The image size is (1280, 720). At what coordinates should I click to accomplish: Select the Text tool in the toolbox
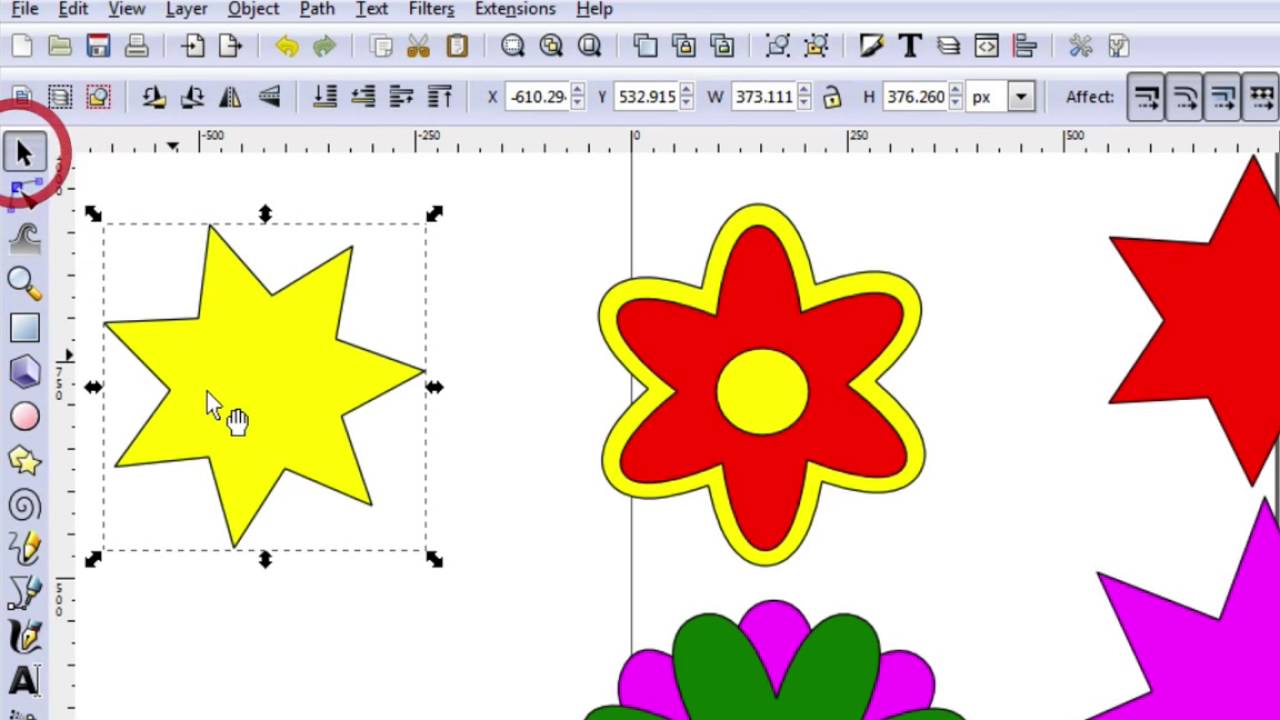24,681
